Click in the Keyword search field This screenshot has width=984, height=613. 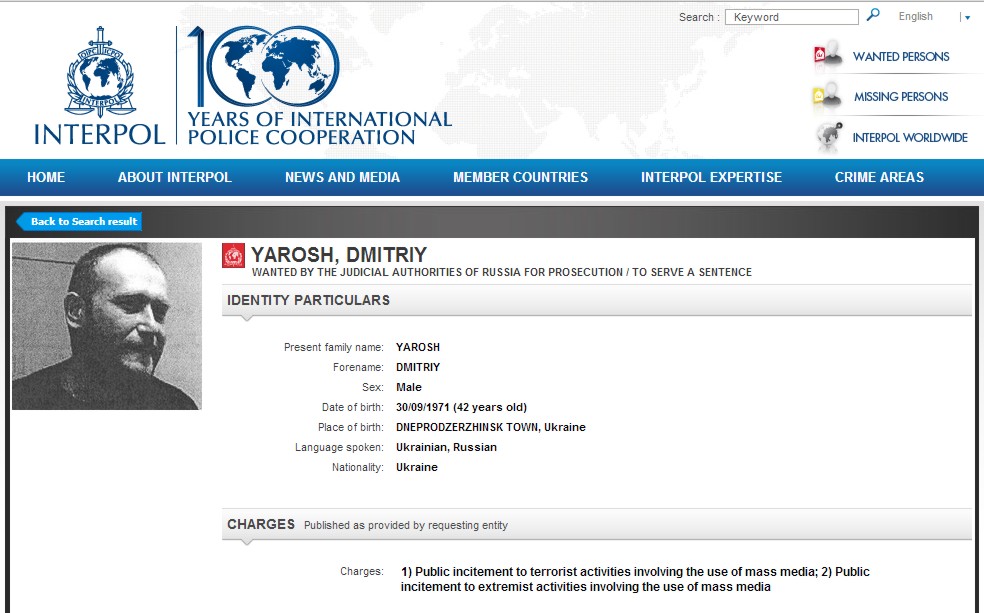point(791,17)
